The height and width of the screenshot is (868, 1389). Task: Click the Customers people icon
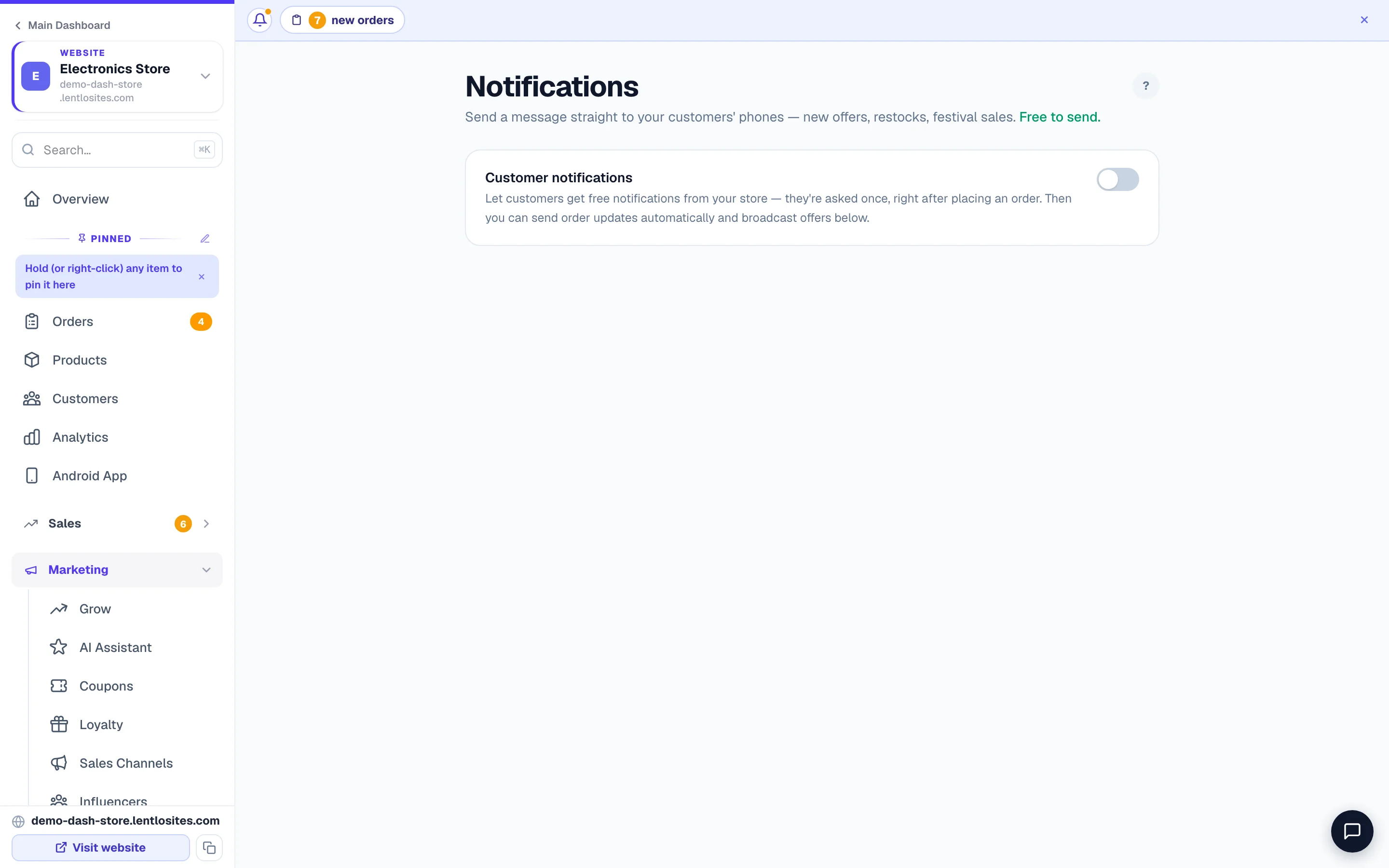coord(31,398)
